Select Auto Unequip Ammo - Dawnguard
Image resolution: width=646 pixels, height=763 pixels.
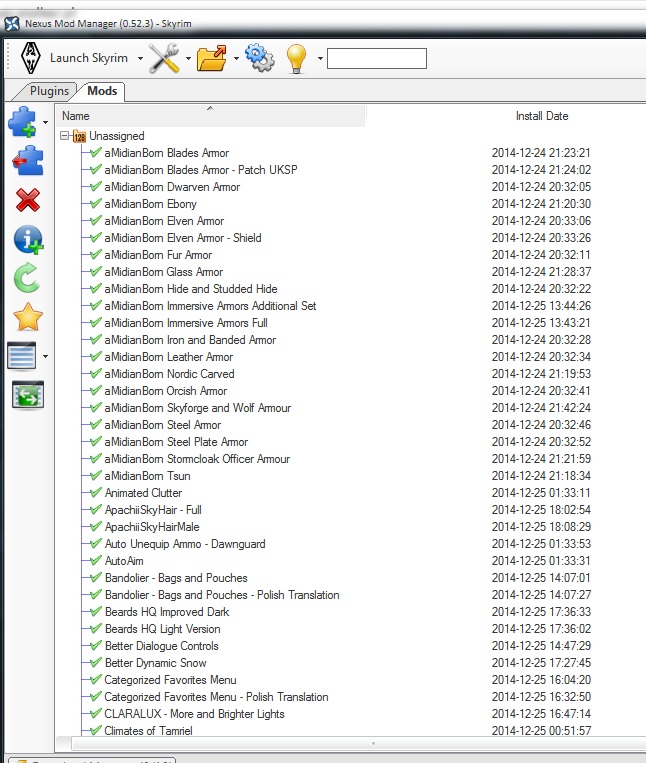pos(185,544)
